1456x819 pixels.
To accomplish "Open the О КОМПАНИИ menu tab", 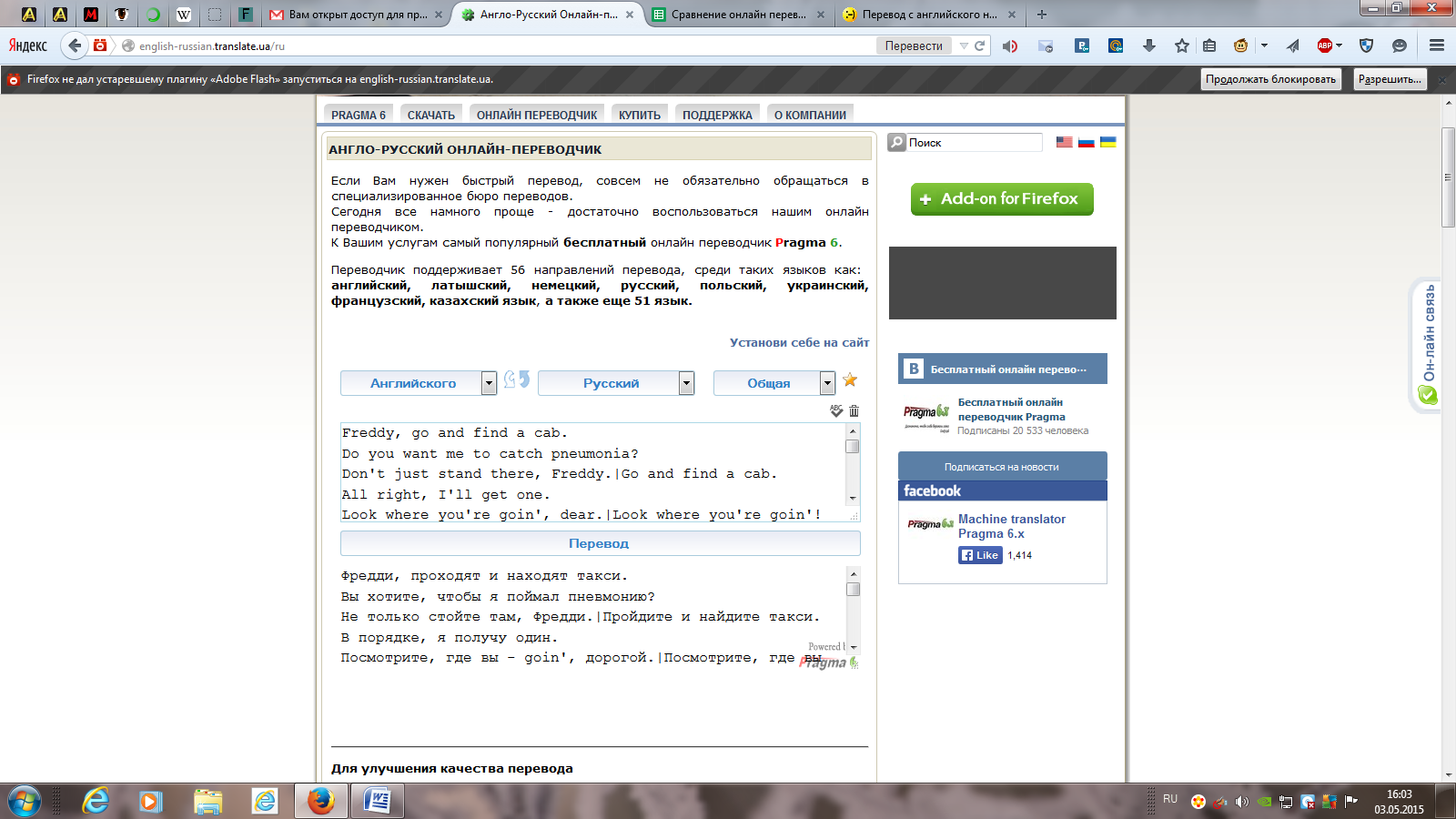I will (x=810, y=115).
